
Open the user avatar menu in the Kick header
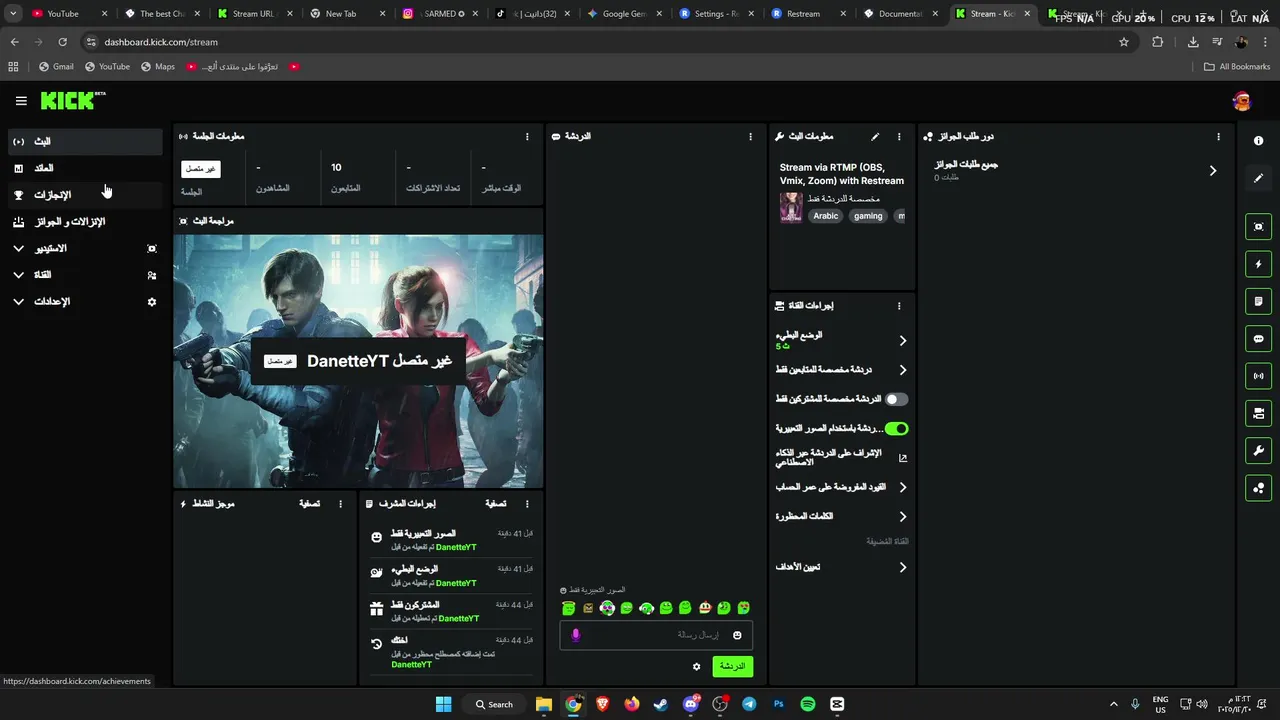click(x=1242, y=101)
